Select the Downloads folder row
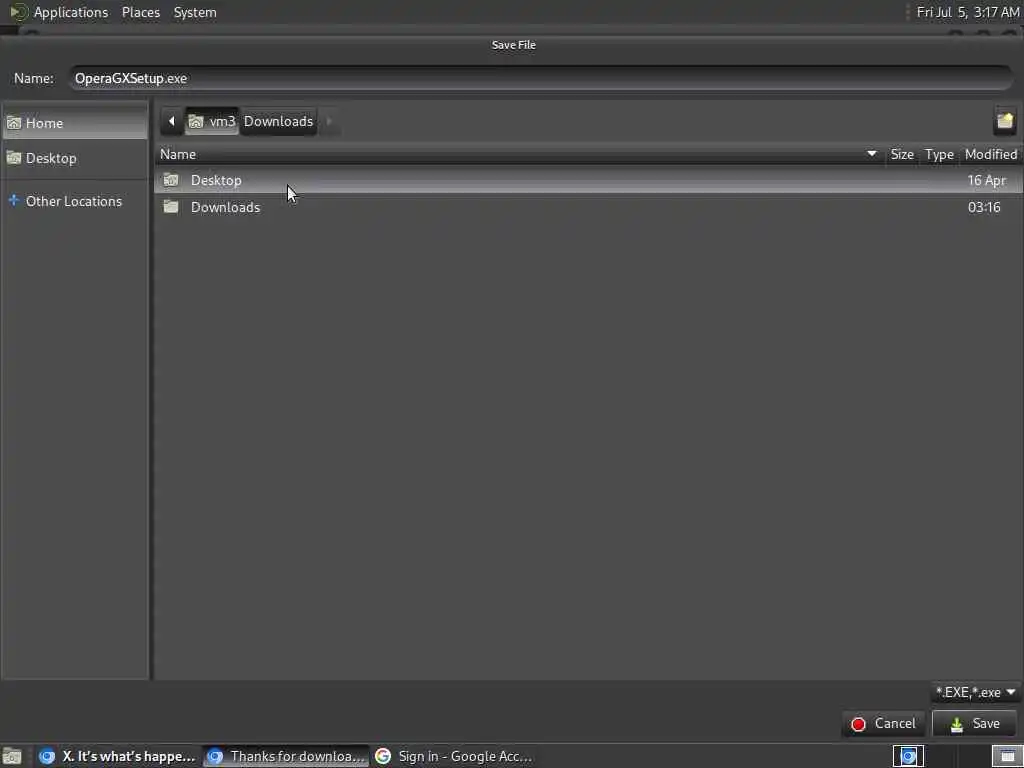Screen dimensions: 1024x768 coord(588,207)
